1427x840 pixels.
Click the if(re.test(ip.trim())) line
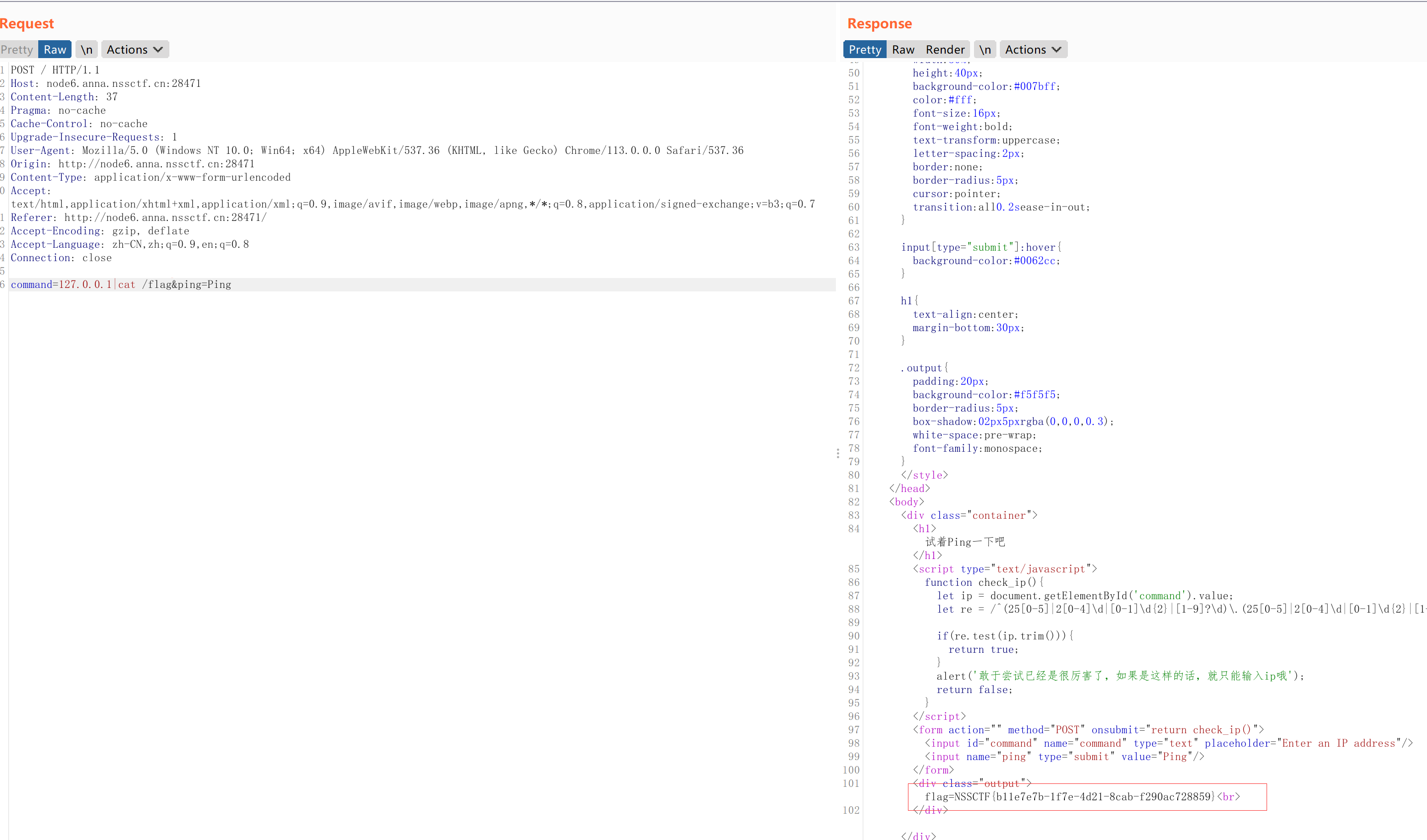(x=1005, y=636)
